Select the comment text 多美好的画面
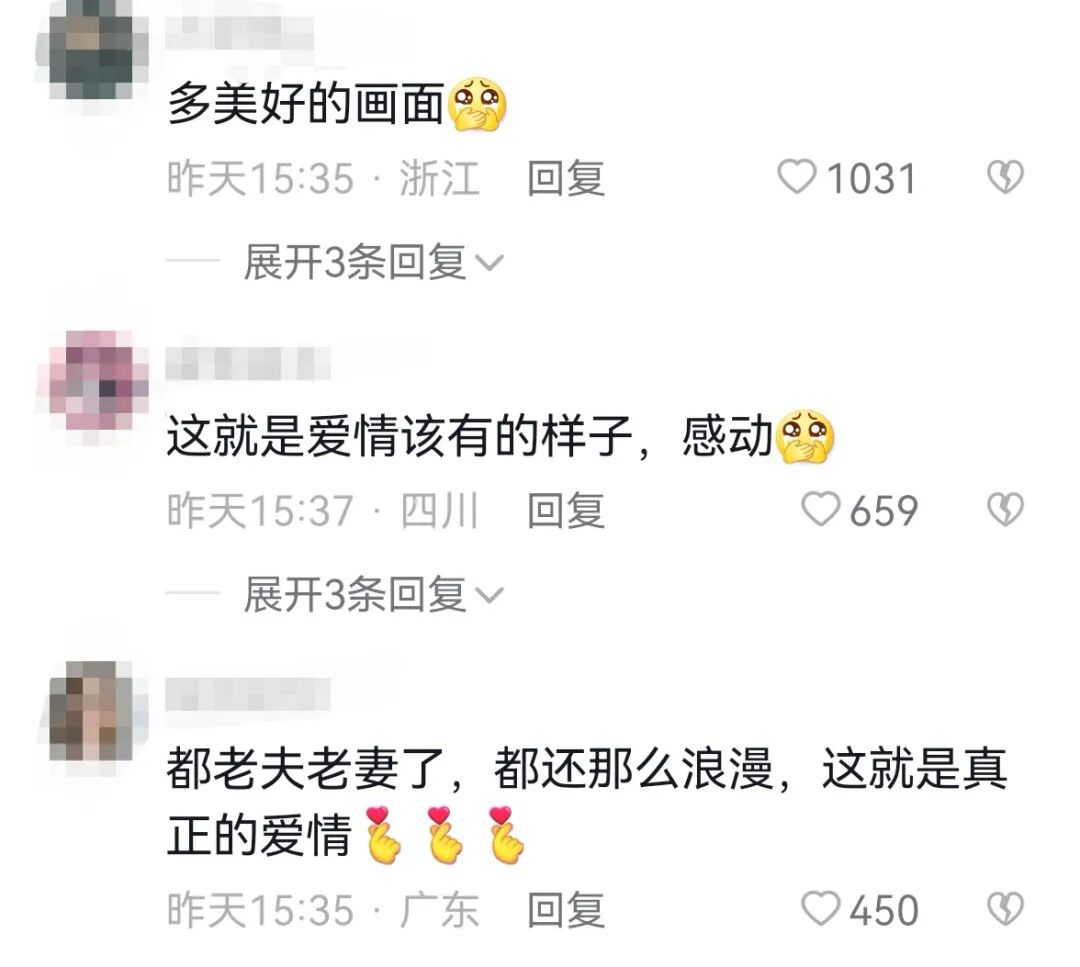Screen dimensions: 1080x967 306,105
